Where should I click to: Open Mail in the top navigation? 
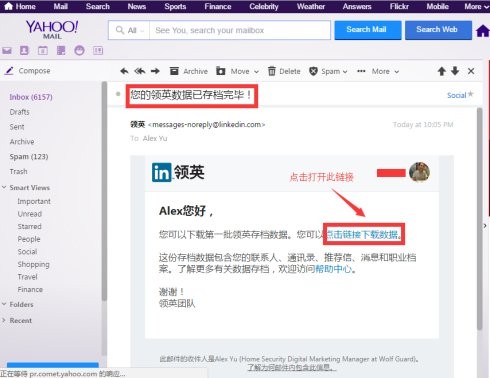click(61, 6)
